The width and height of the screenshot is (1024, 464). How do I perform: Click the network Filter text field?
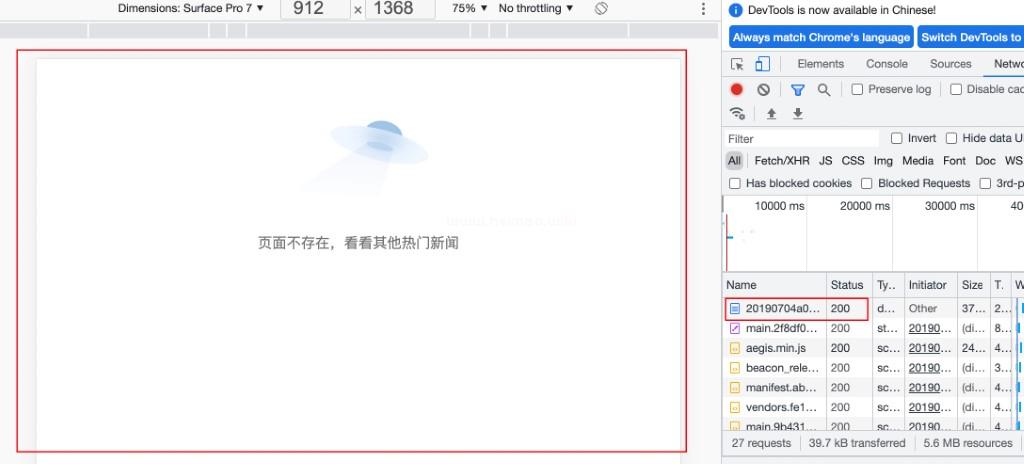800,138
